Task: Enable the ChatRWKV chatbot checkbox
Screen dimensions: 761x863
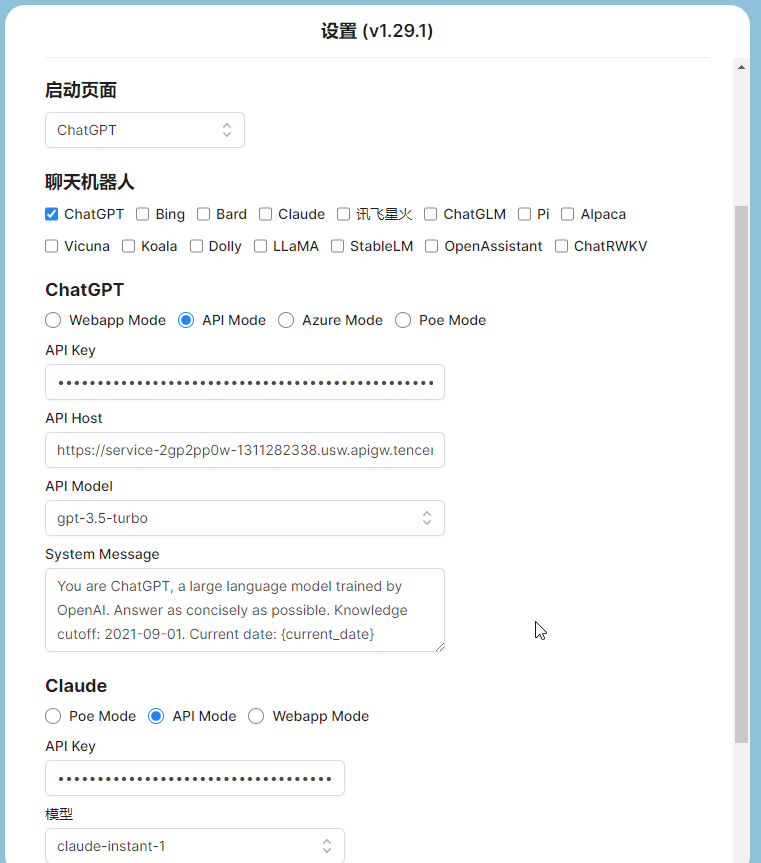Action: click(x=561, y=246)
